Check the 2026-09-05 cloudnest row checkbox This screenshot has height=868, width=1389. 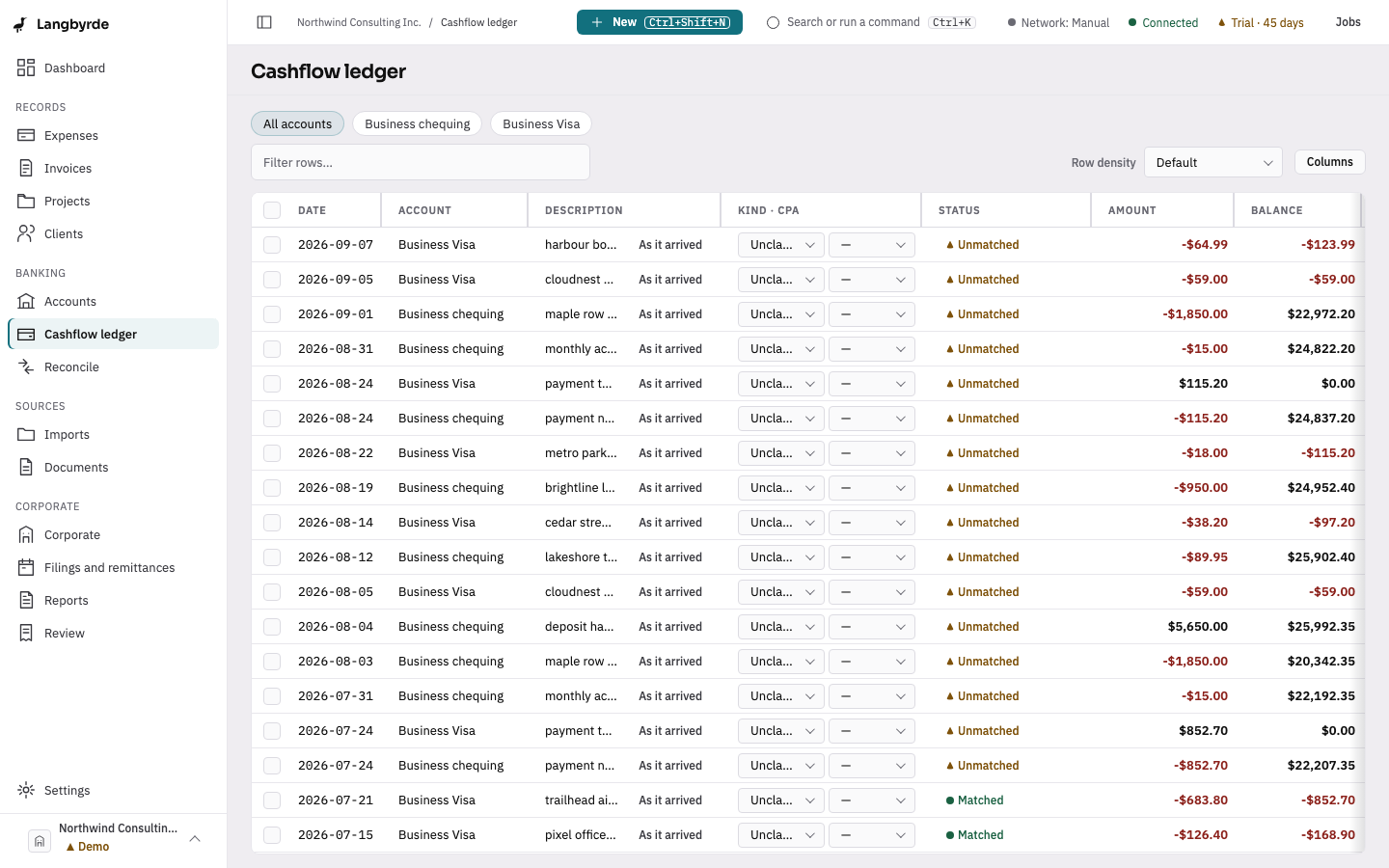point(272,280)
